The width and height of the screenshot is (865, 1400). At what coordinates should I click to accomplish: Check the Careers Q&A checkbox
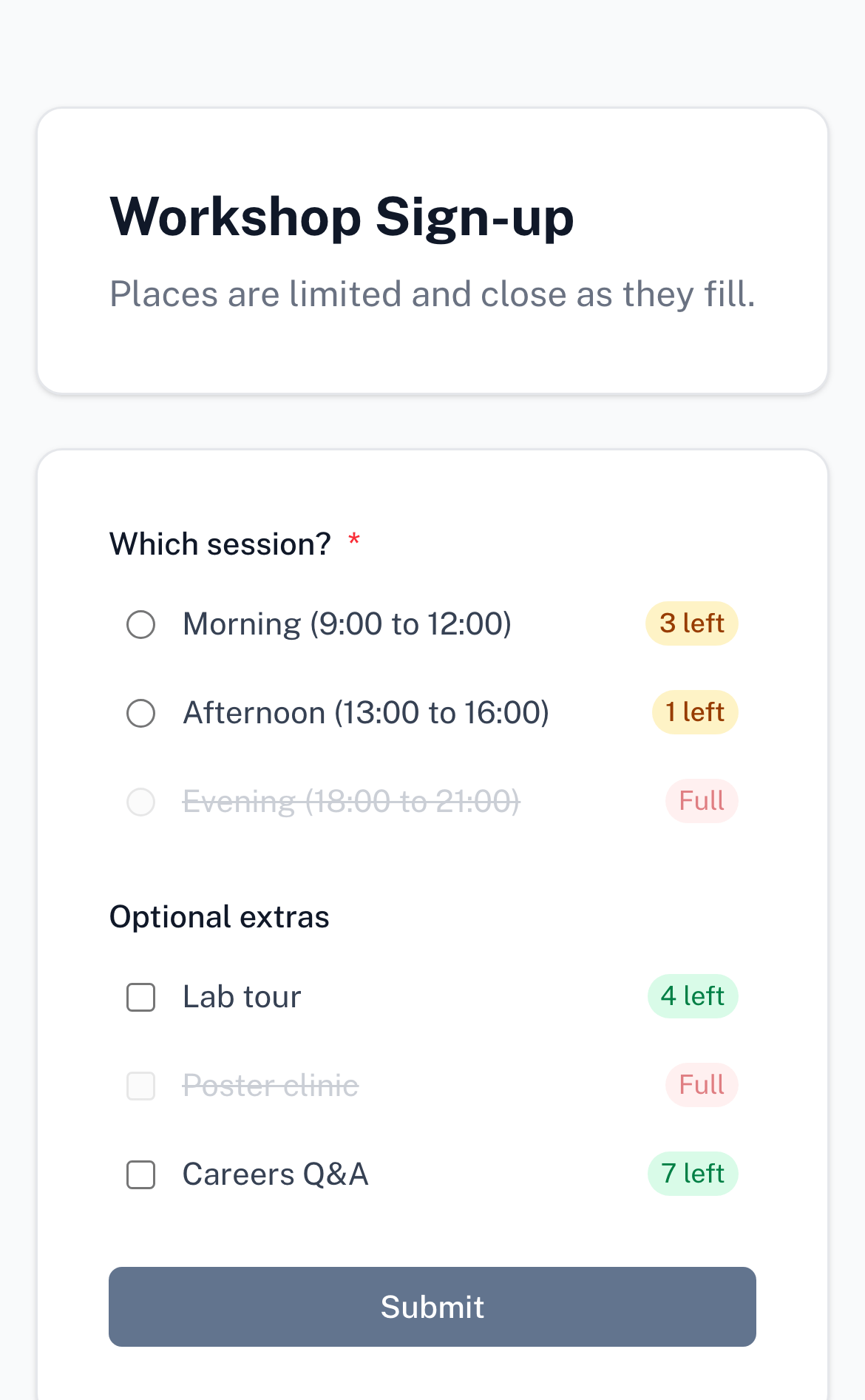point(140,1174)
